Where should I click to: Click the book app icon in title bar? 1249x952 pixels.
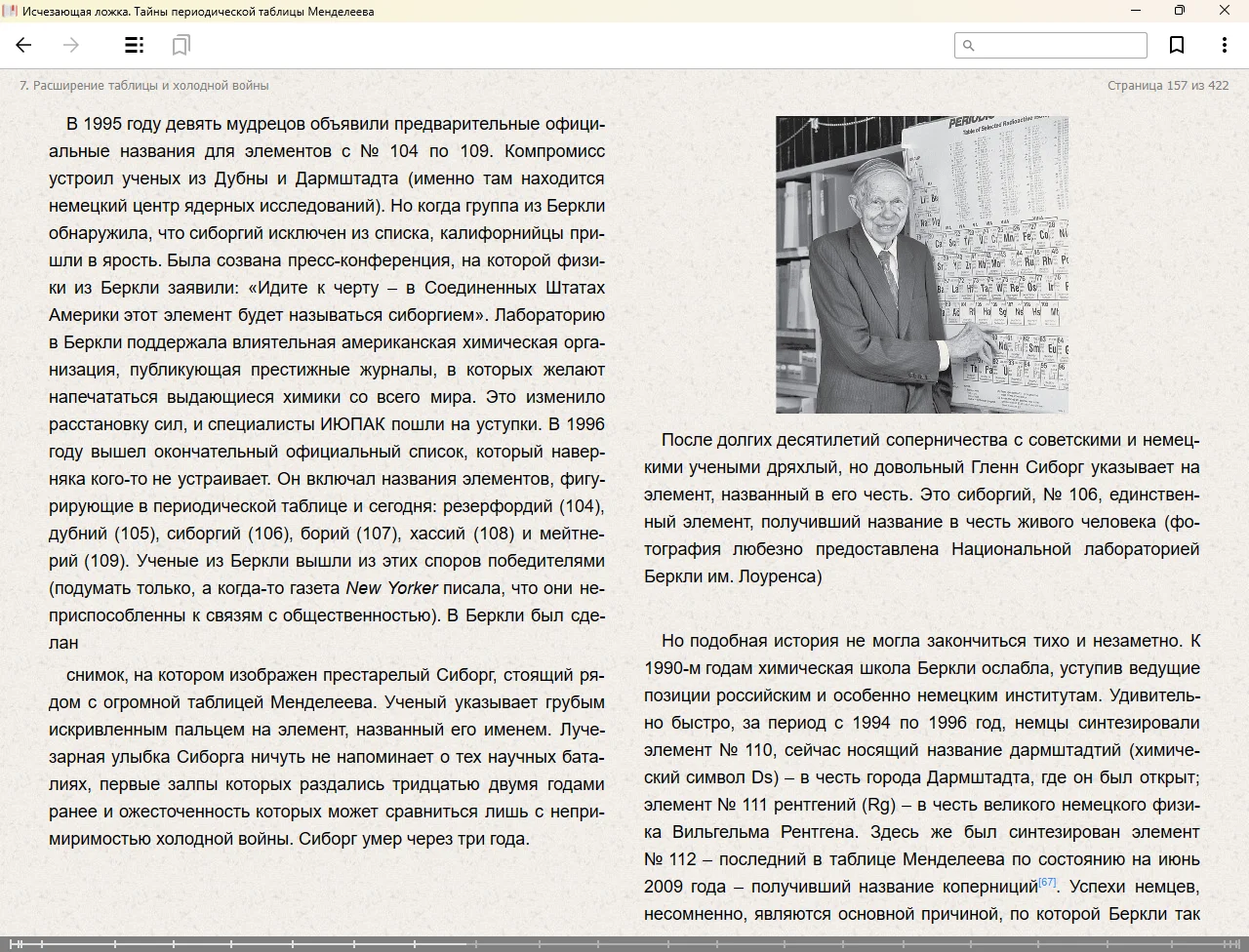pos(10,11)
